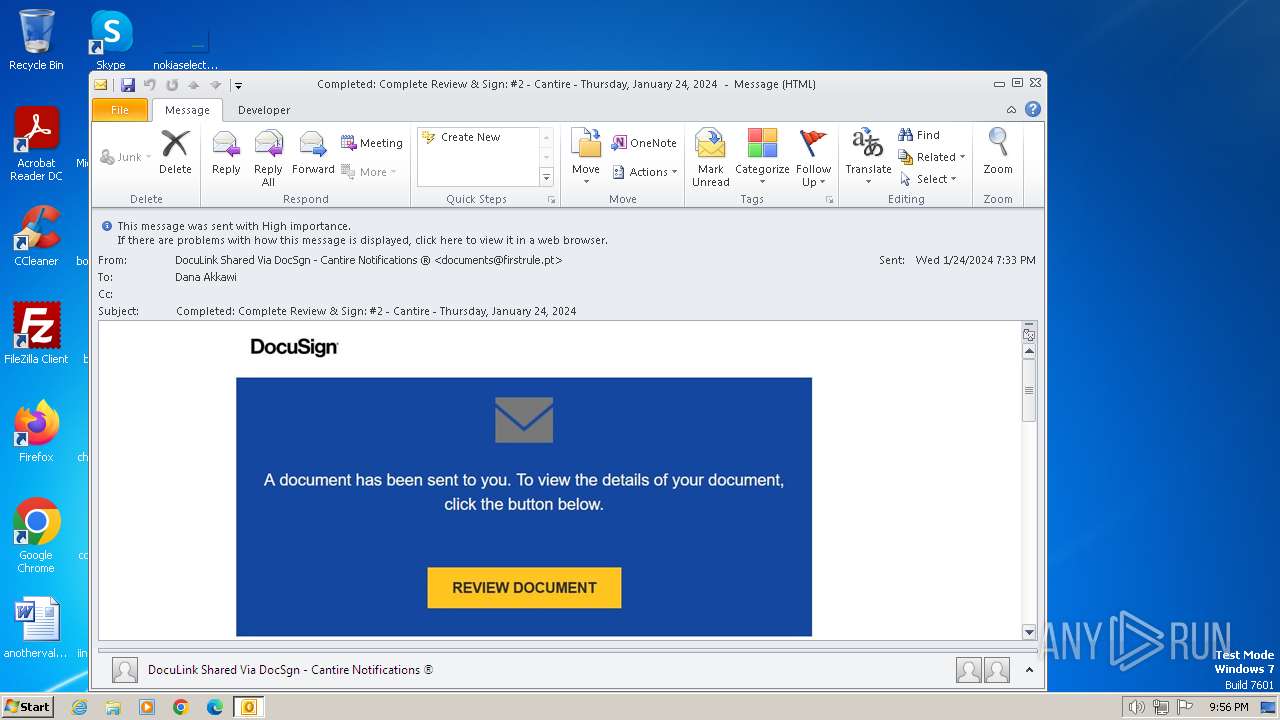Screen dimensions: 1280x720
Task: Expand the People Pane arrow
Action: coord(1029,670)
